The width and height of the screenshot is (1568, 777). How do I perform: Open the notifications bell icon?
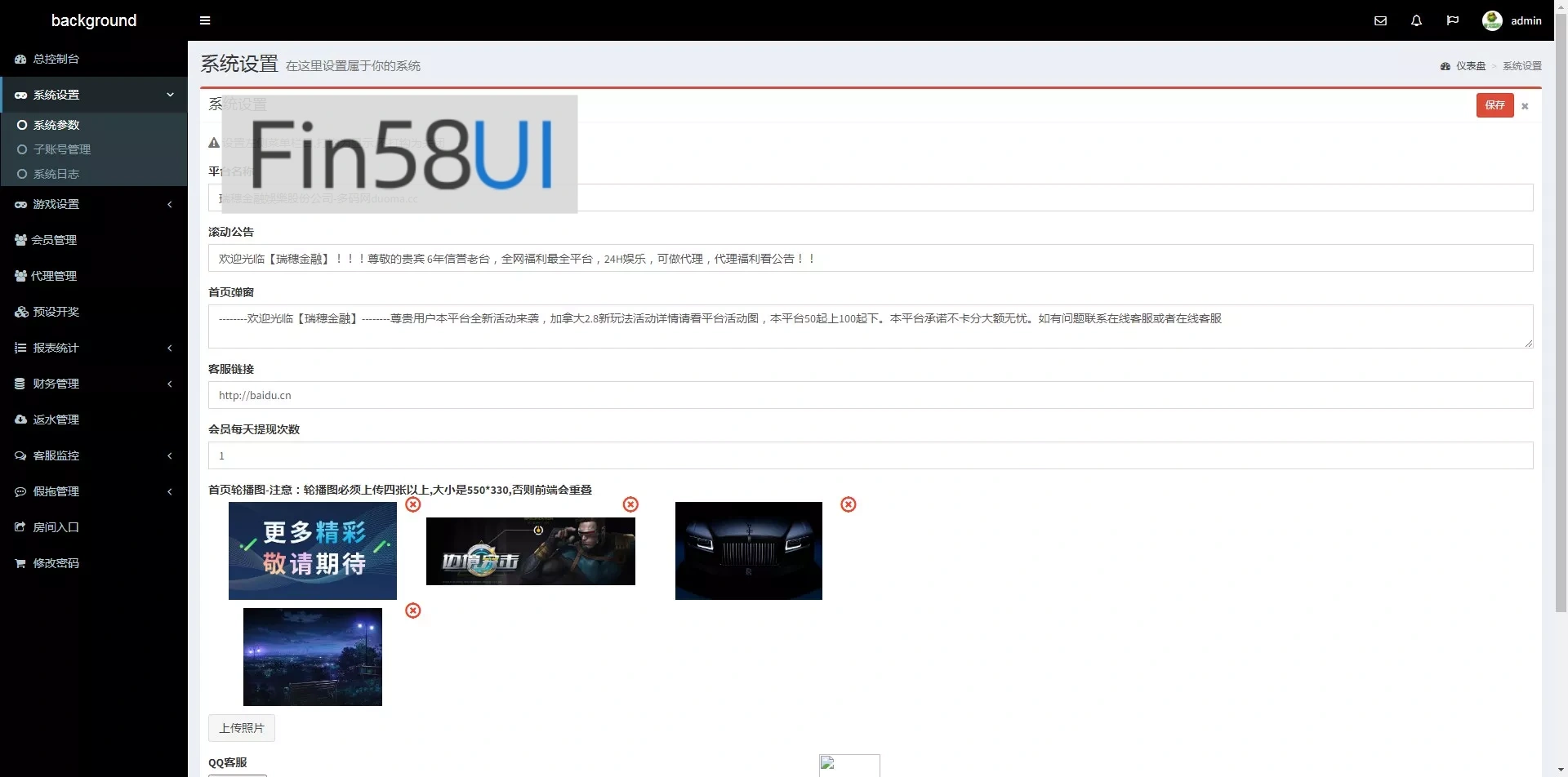pos(1416,20)
